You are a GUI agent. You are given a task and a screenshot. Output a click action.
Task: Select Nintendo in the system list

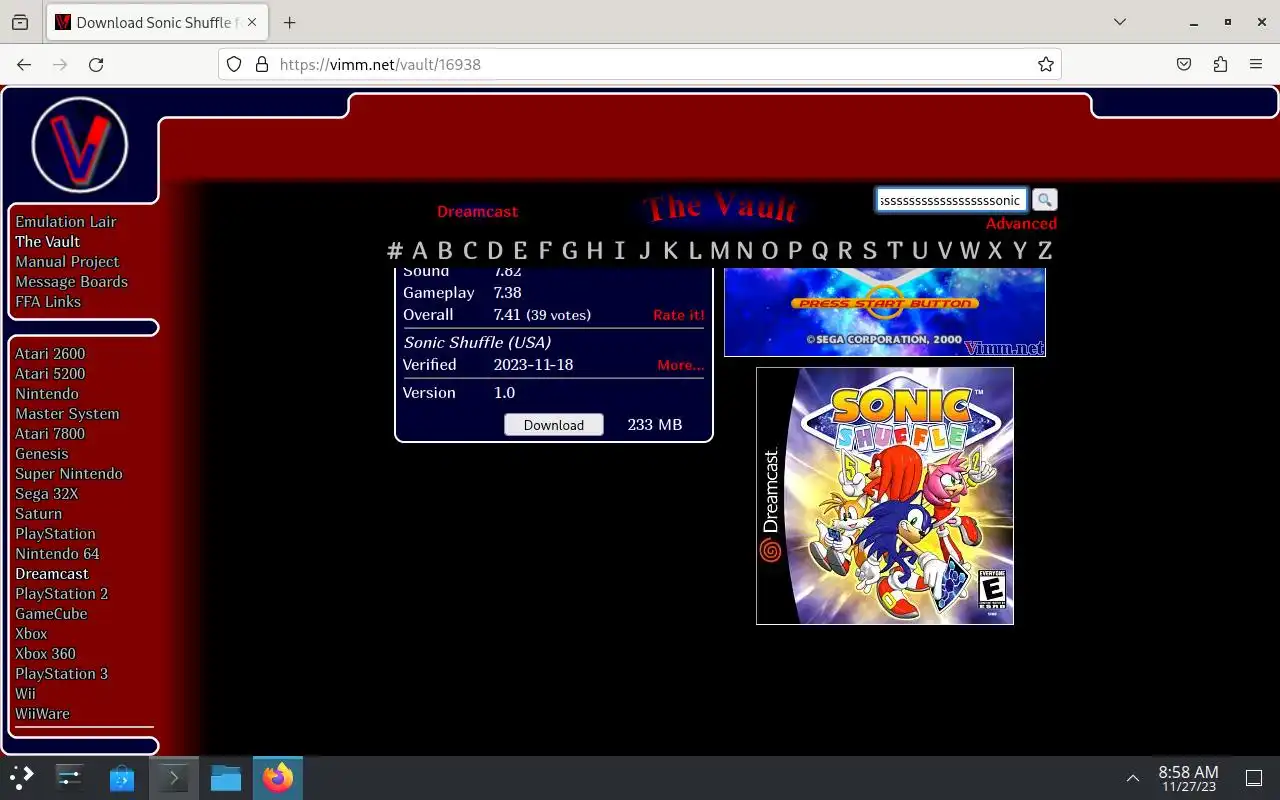point(47,394)
